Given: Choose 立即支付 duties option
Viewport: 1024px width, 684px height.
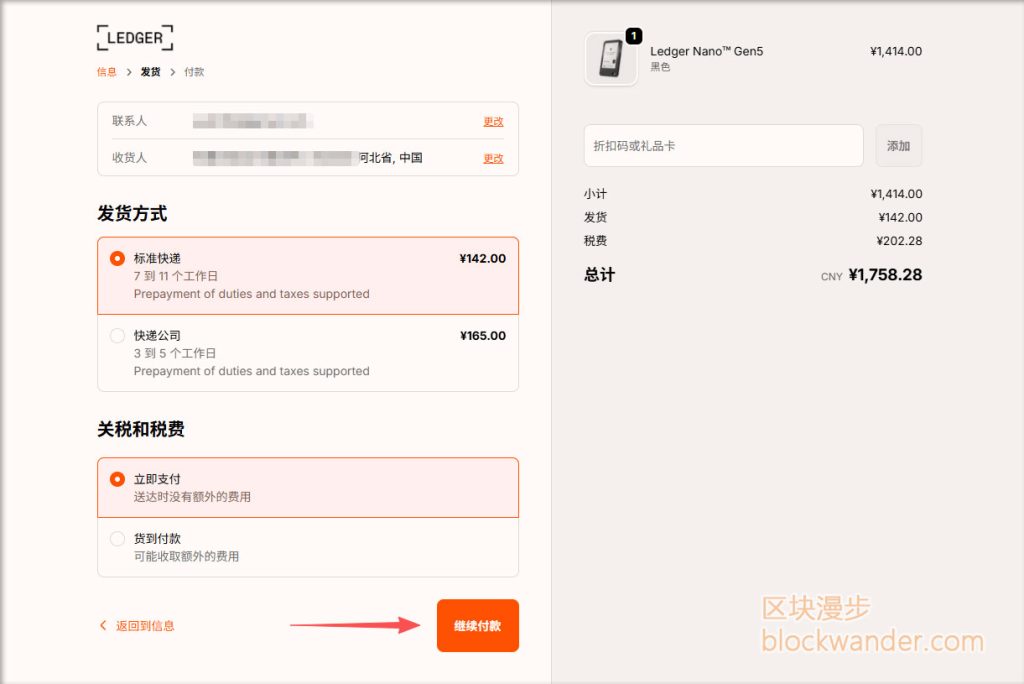Looking at the screenshot, I should point(308,487).
